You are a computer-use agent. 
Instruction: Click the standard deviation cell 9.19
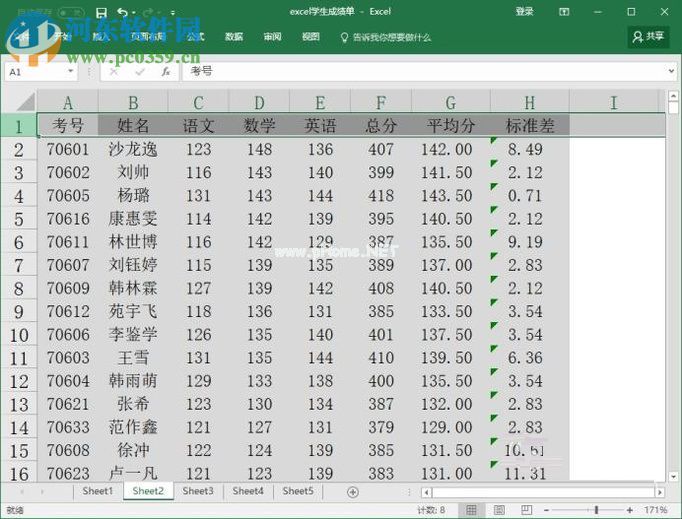click(x=530, y=241)
